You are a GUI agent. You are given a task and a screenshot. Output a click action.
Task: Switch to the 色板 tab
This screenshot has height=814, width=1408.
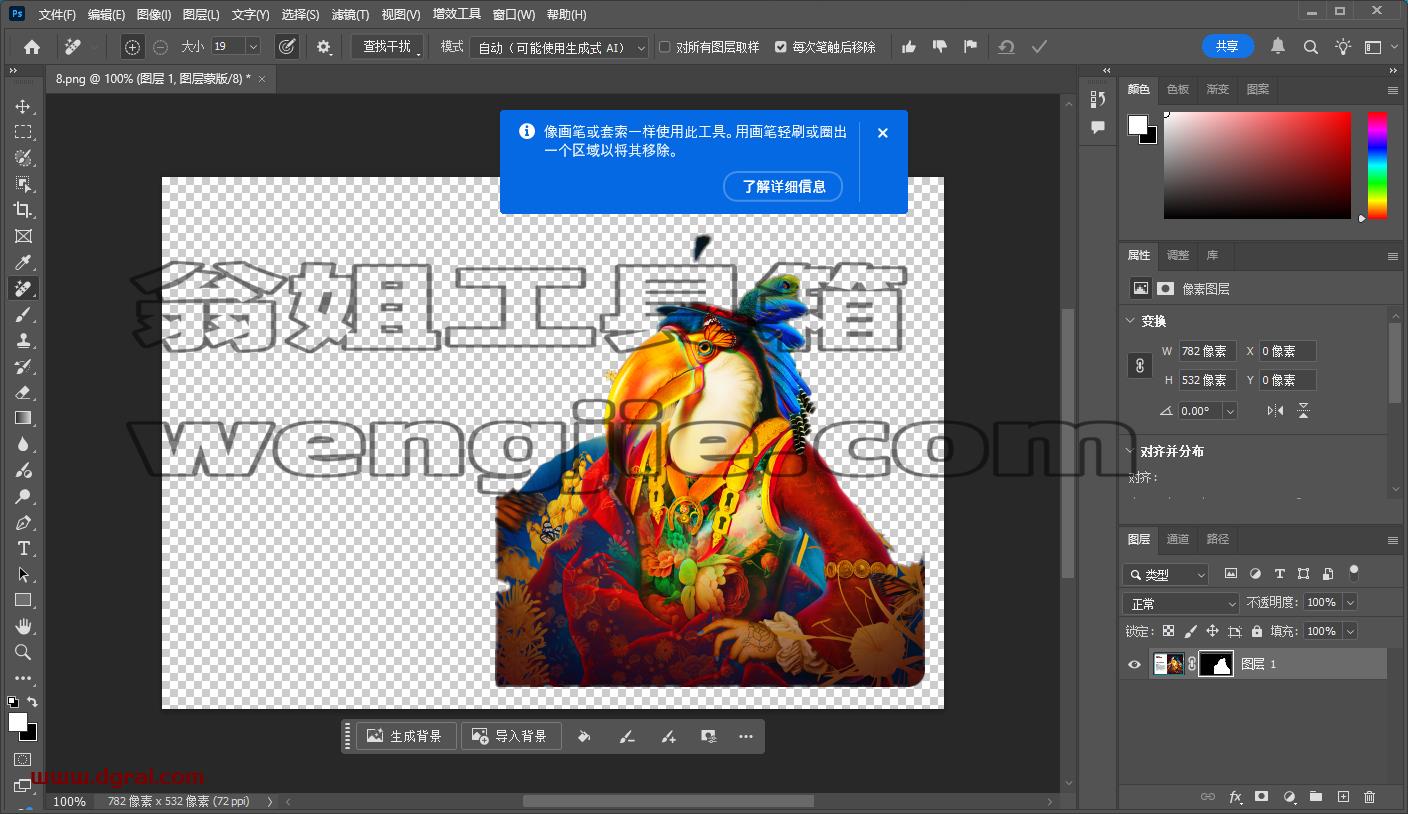pos(1178,89)
